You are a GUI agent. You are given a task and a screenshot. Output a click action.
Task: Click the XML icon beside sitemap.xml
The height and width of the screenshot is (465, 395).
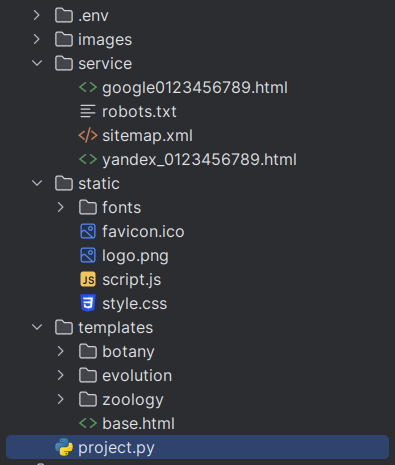(x=88, y=135)
